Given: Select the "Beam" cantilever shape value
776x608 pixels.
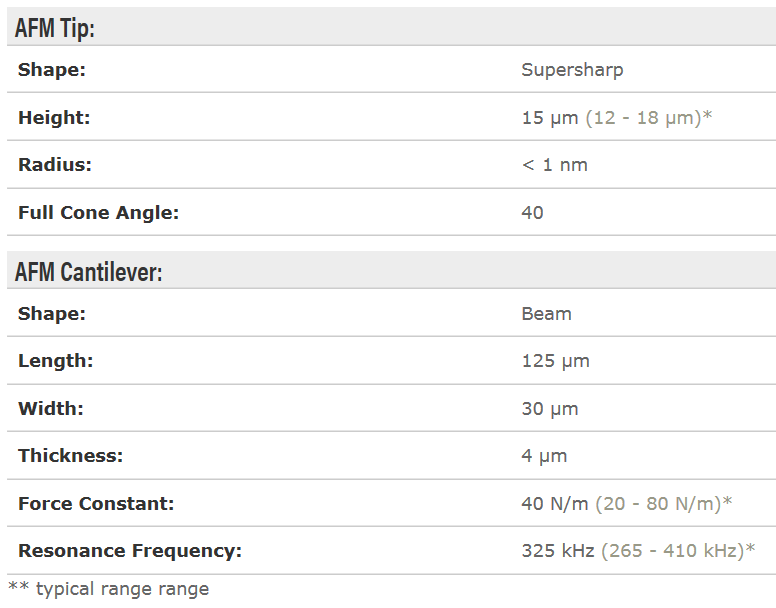Looking at the screenshot, I should (546, 313).
